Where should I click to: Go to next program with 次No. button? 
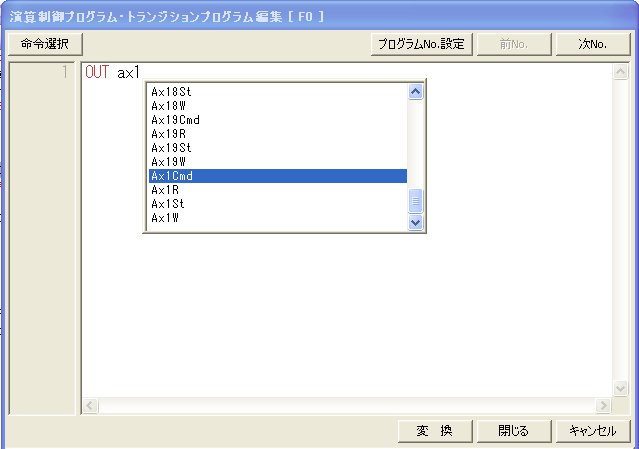point(593,44)
